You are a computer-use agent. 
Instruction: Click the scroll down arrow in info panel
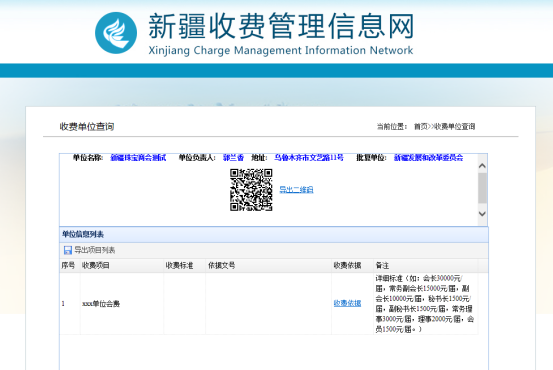[x=482, y=214]
